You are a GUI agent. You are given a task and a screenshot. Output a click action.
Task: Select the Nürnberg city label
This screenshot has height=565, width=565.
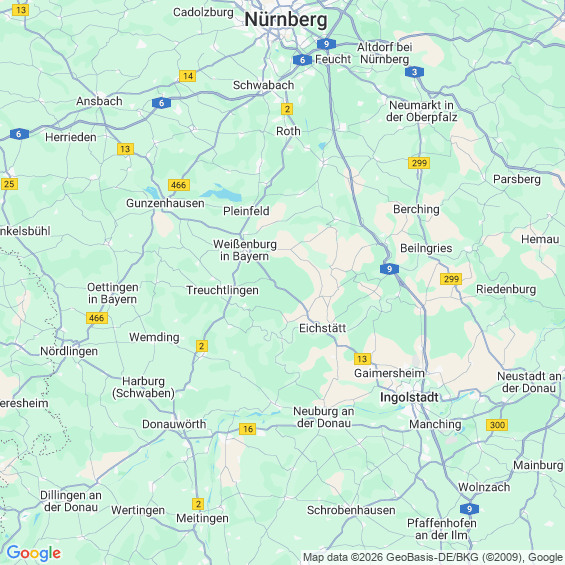click(286, 19)
